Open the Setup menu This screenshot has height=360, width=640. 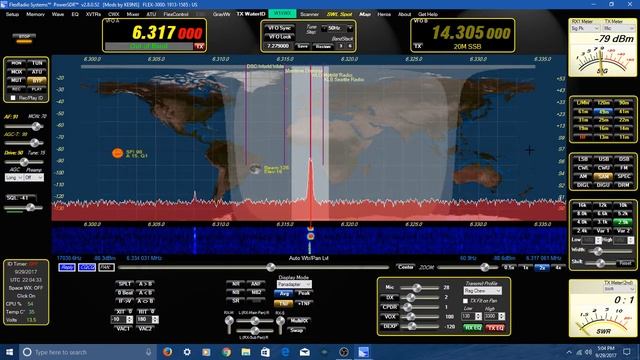click(x=12, y=14)
